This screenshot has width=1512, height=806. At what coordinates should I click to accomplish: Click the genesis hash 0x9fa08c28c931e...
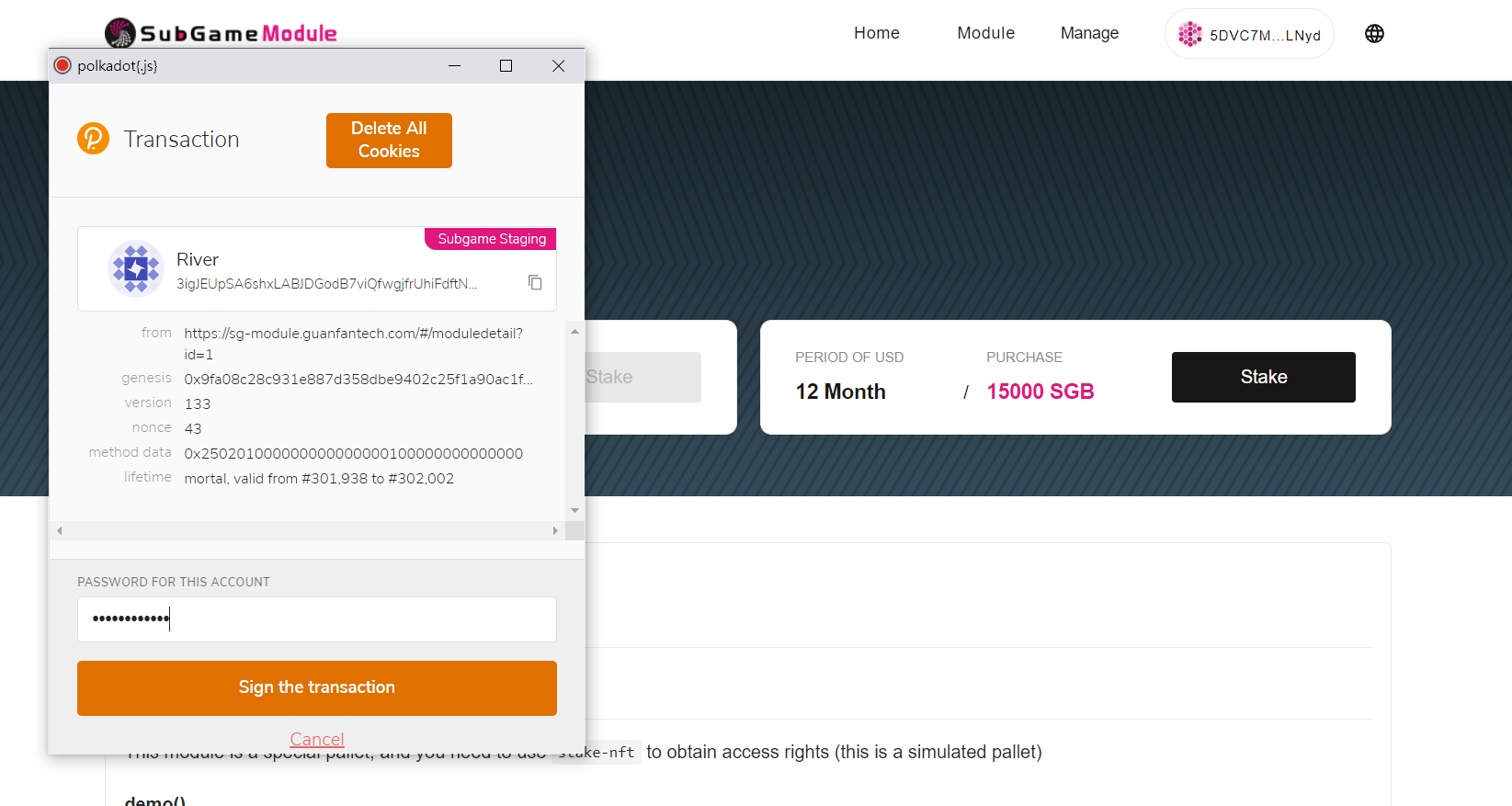coord(358,379)
